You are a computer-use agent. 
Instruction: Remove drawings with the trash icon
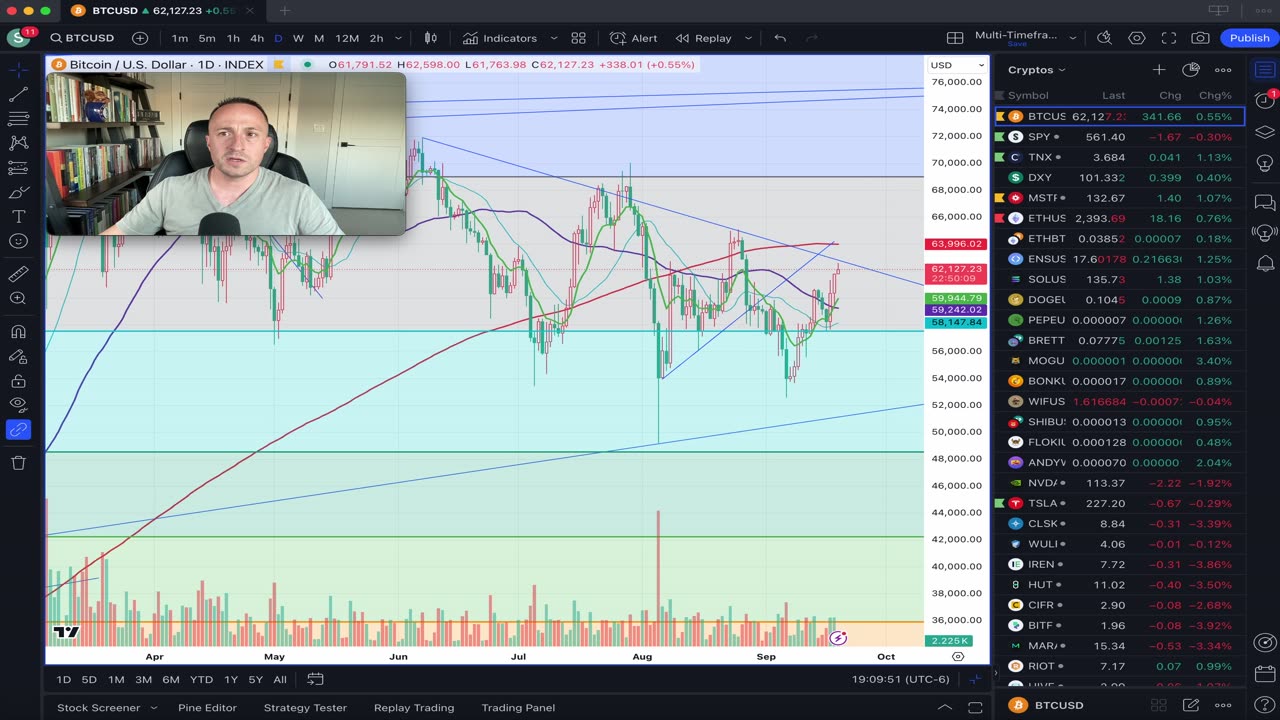click(18, 463)
